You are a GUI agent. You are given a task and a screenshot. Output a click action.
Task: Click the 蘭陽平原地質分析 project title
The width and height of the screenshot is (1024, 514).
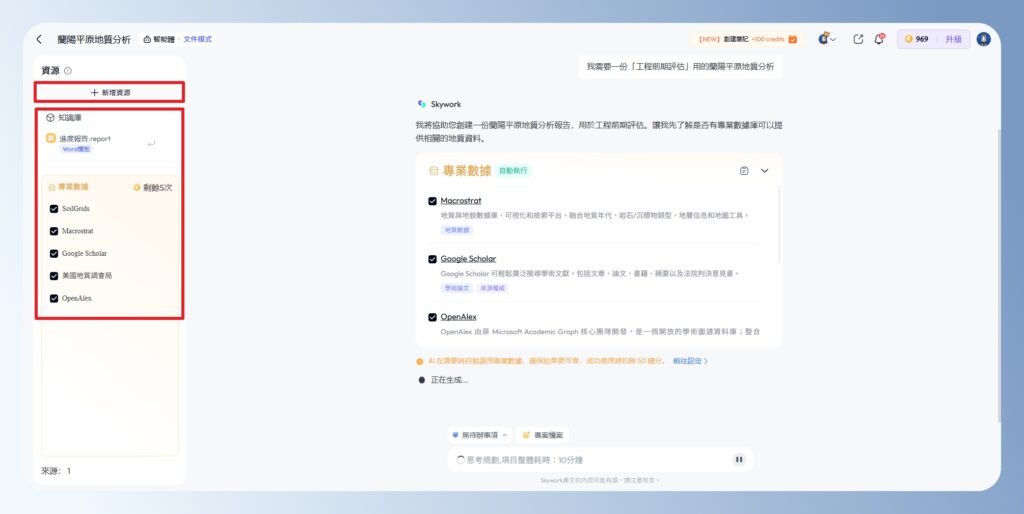tap(94, 39)
